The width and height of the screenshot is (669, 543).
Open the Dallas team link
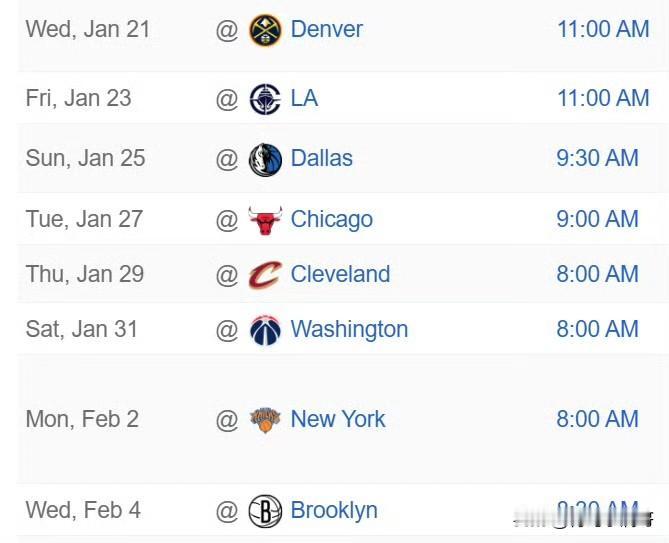click(x=321, y=159)
